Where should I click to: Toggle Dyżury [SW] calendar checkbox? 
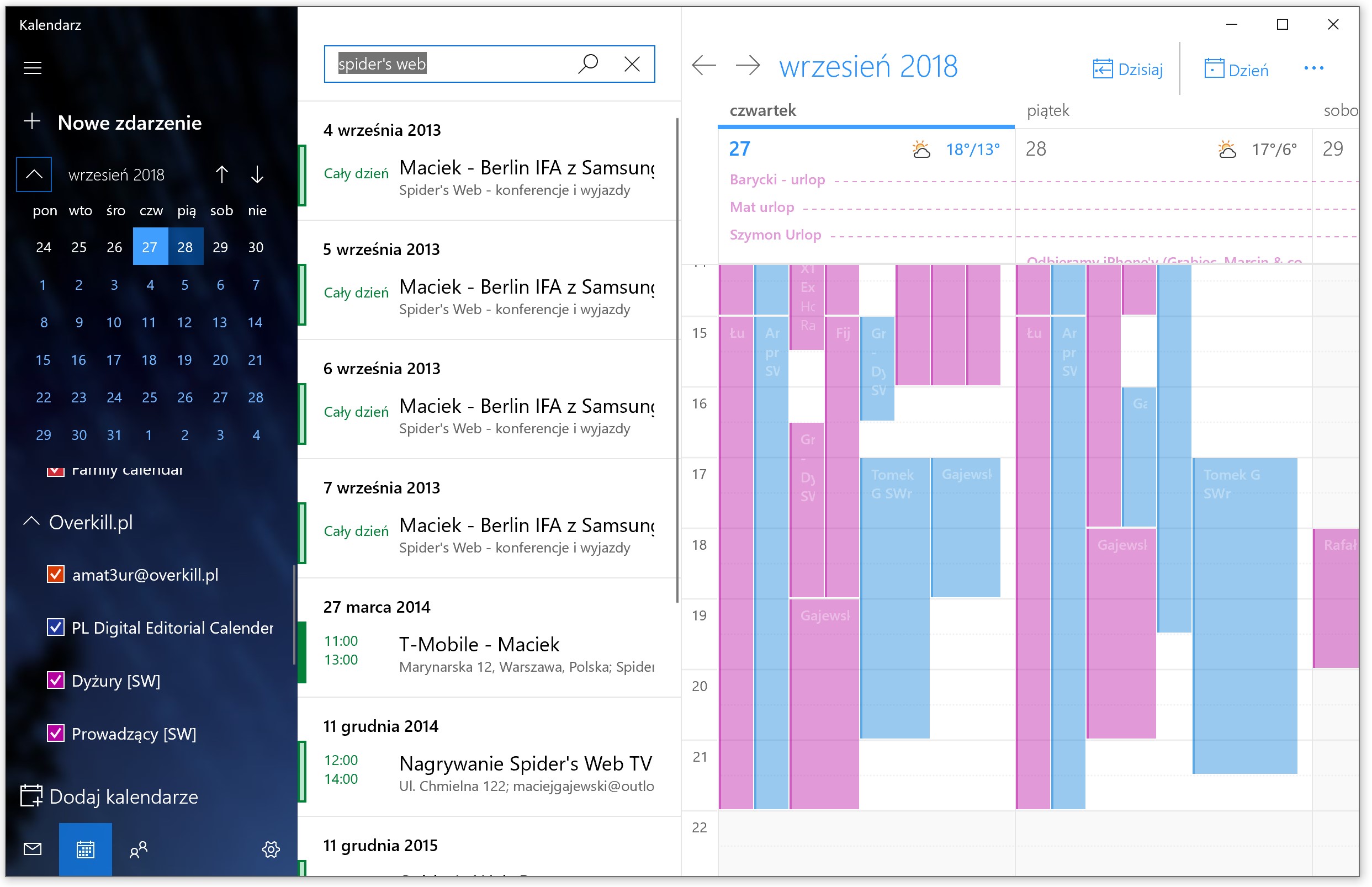[55, 680]
